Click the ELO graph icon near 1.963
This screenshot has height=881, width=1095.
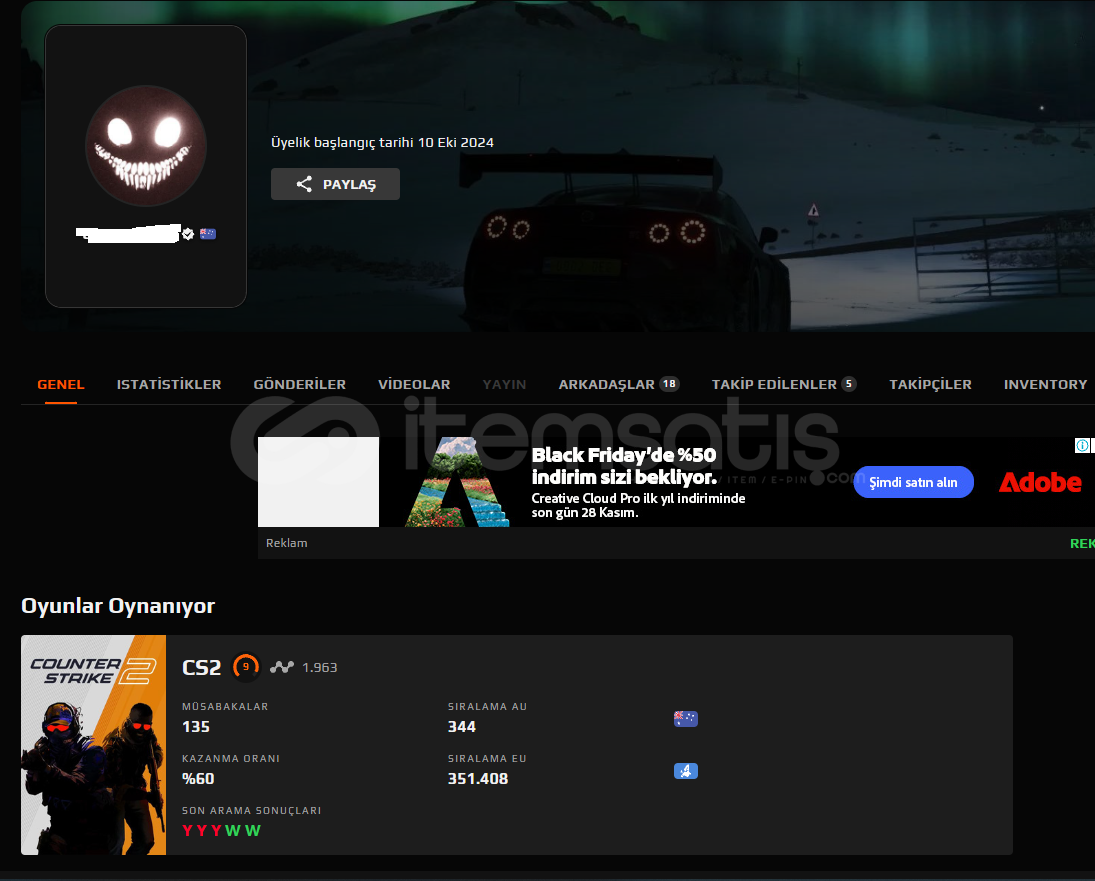tap(281, 667)
